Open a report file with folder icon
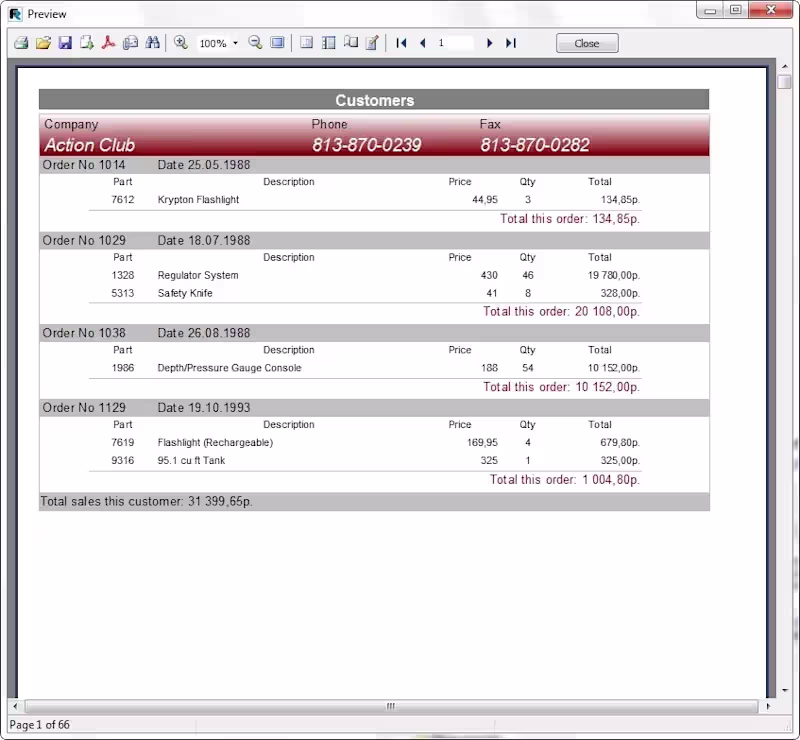Screen dimensions: 800x740 pyautogui.click(x=43, y=43)
